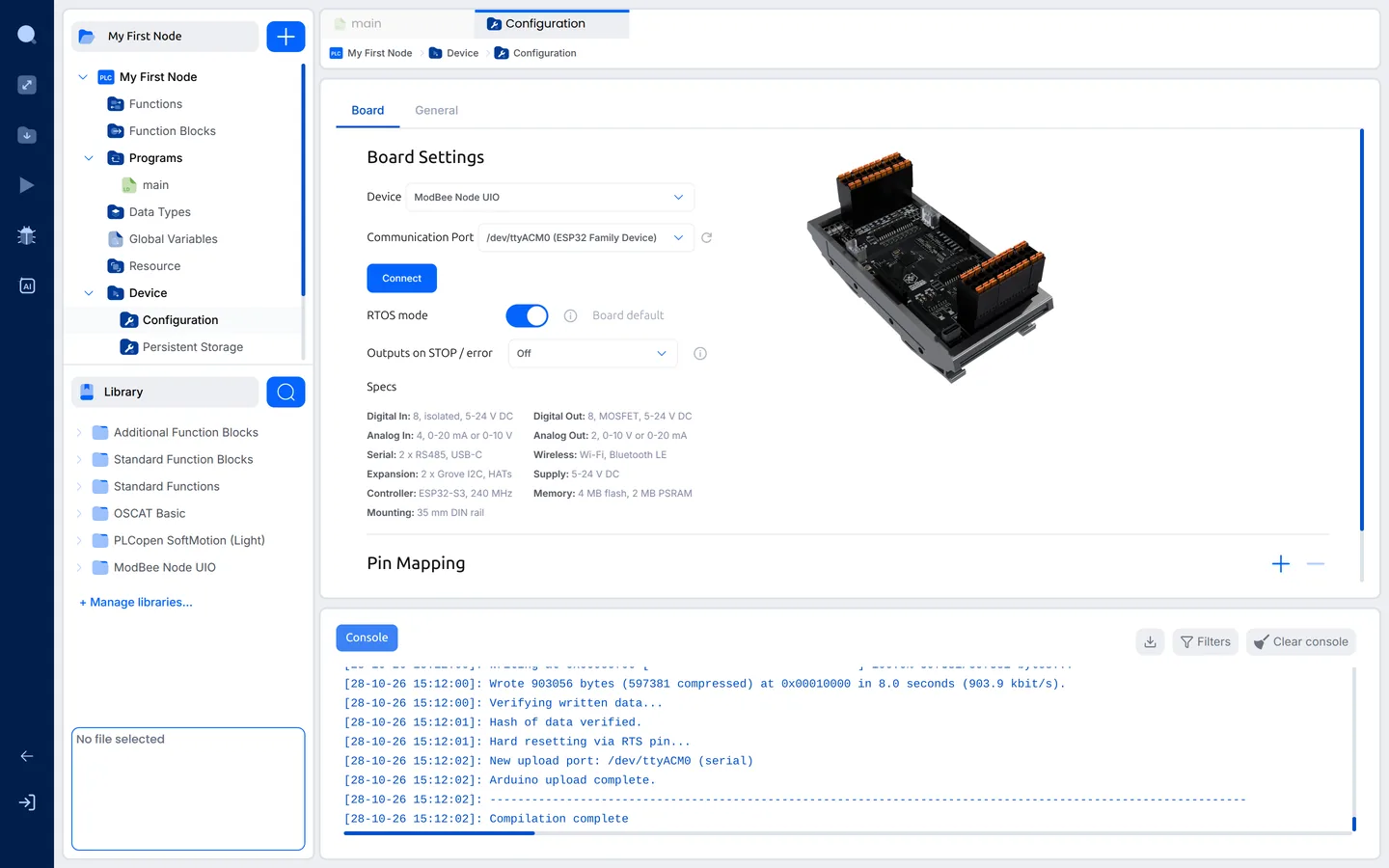Image resolution: width=1389 pixels, height=868 pixels.
Task: Open the AI assistant icon
Action: pyautogui.click(x=27, y=285)
